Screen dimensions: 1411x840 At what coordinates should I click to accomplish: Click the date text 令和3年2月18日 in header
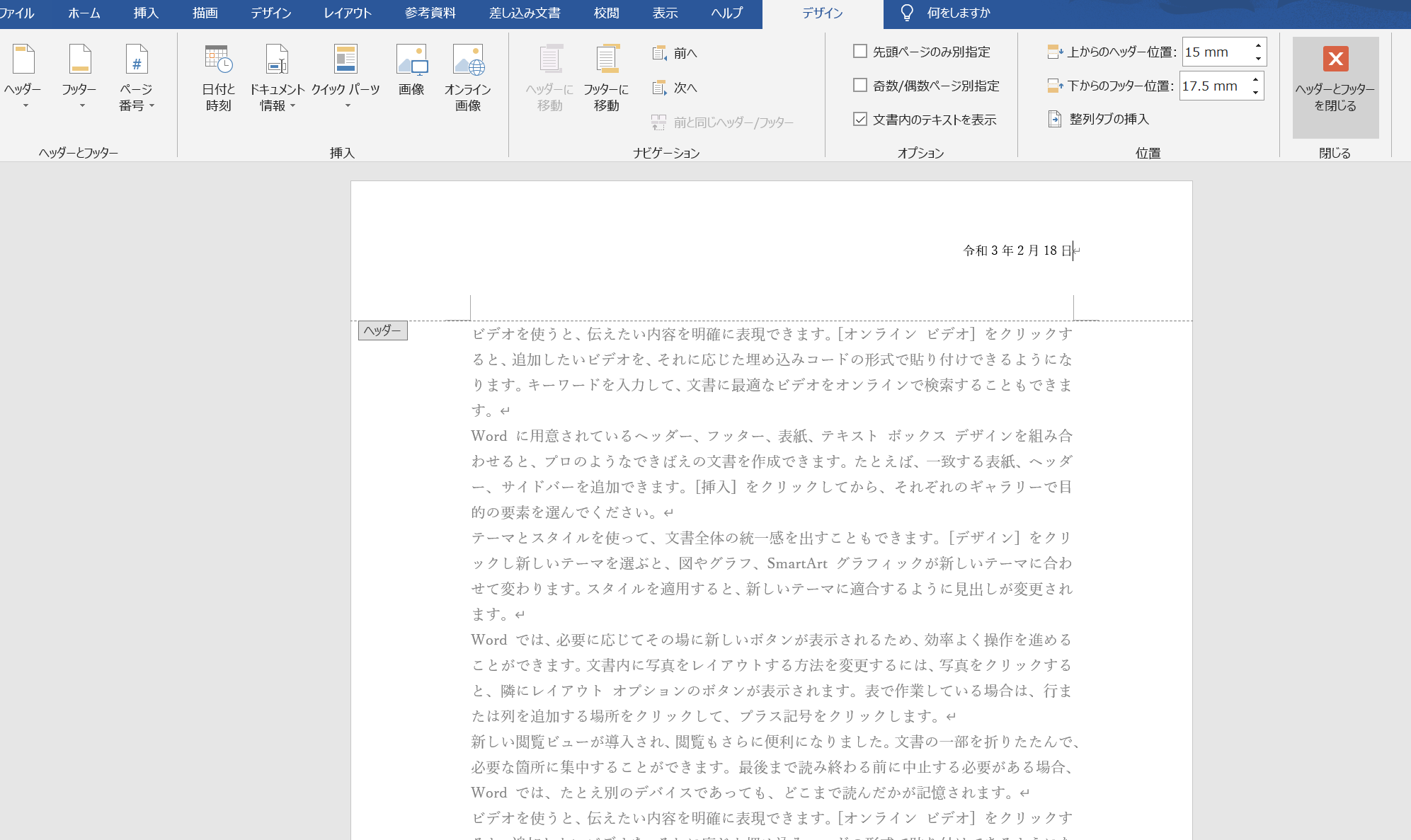pyautogui.click(x=1017, y=251)
